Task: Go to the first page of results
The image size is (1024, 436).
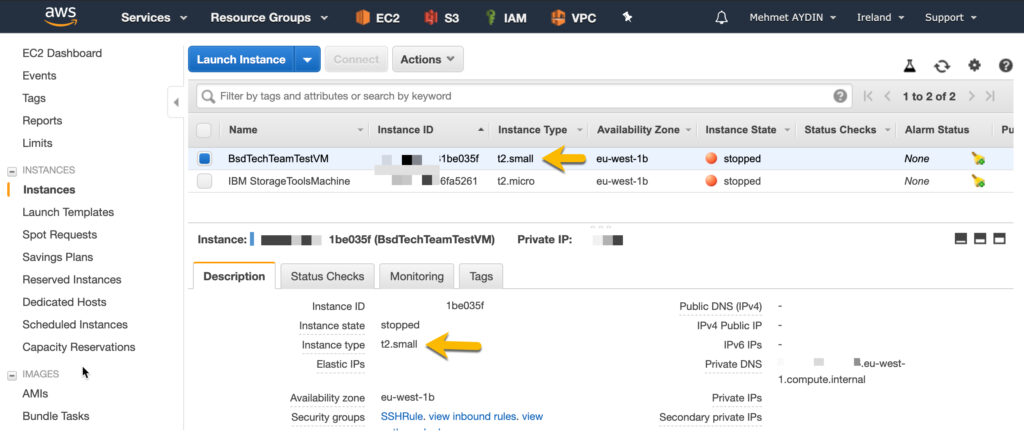Action: click(x=868, y=97)
